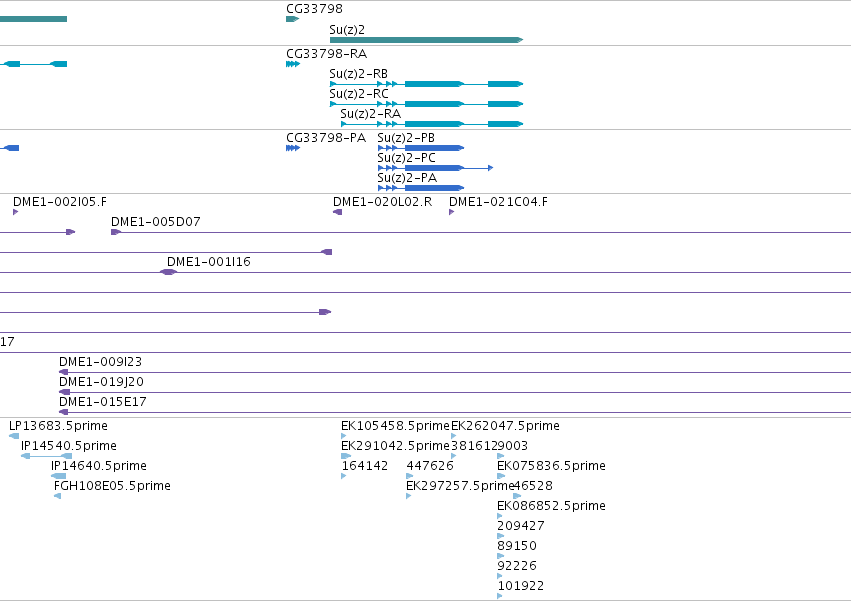
Task: Click the DME1-002I05.F clone label
Action: [x=60, y=202]
